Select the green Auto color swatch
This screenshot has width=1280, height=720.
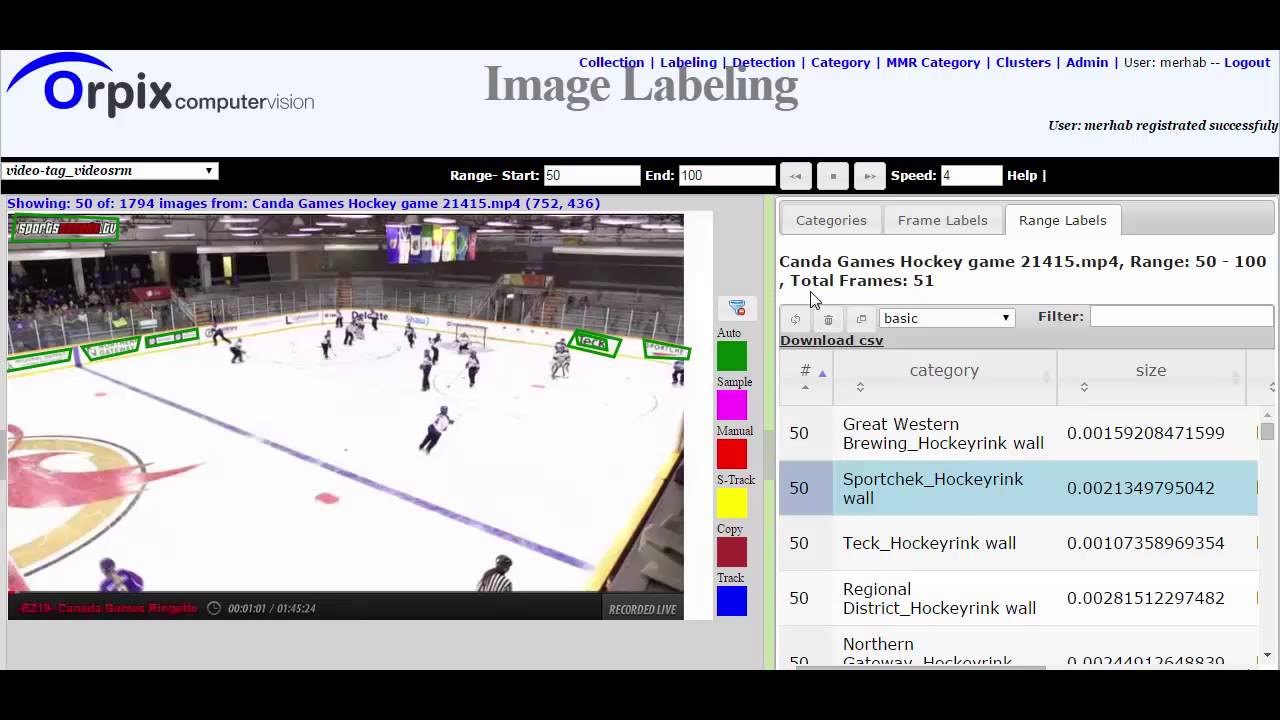[x=731, y=356]
